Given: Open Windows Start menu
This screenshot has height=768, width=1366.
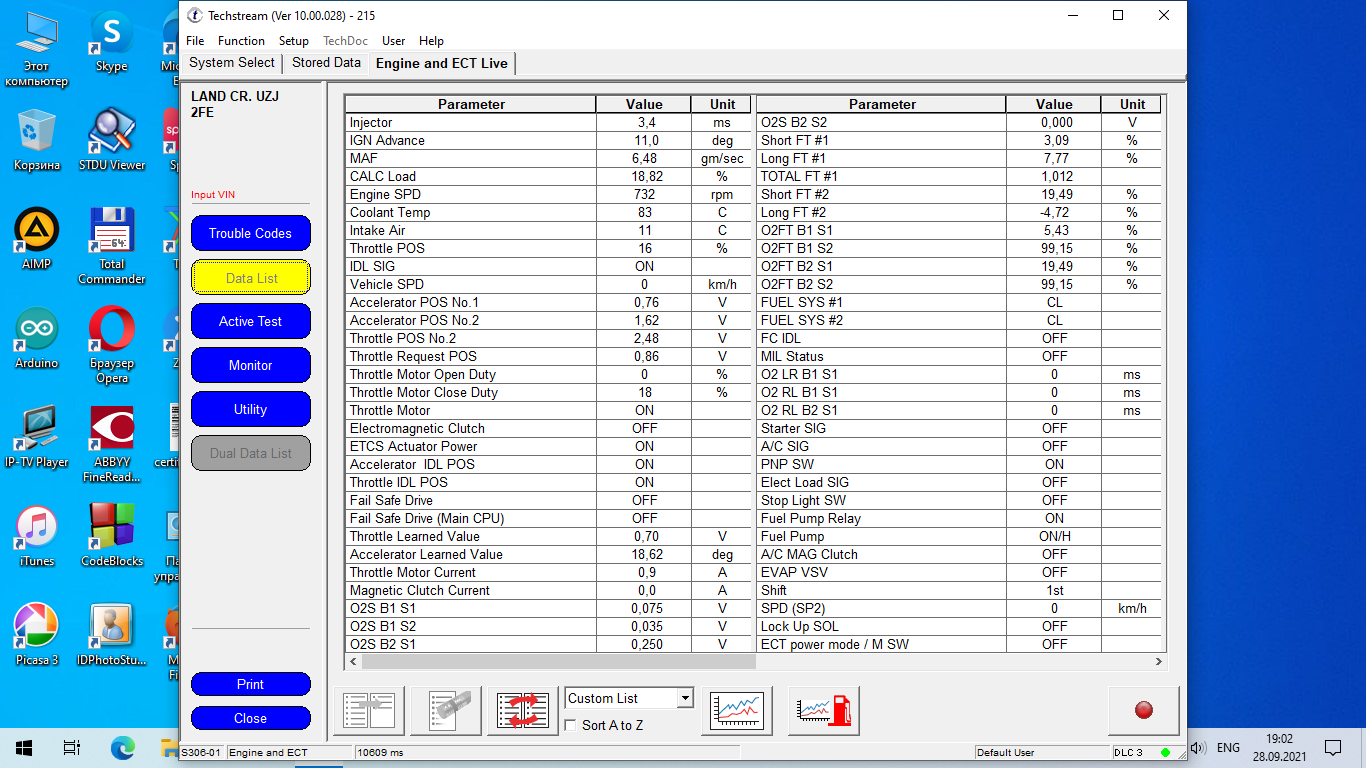Looking at the screenshot, I should 24,748.
